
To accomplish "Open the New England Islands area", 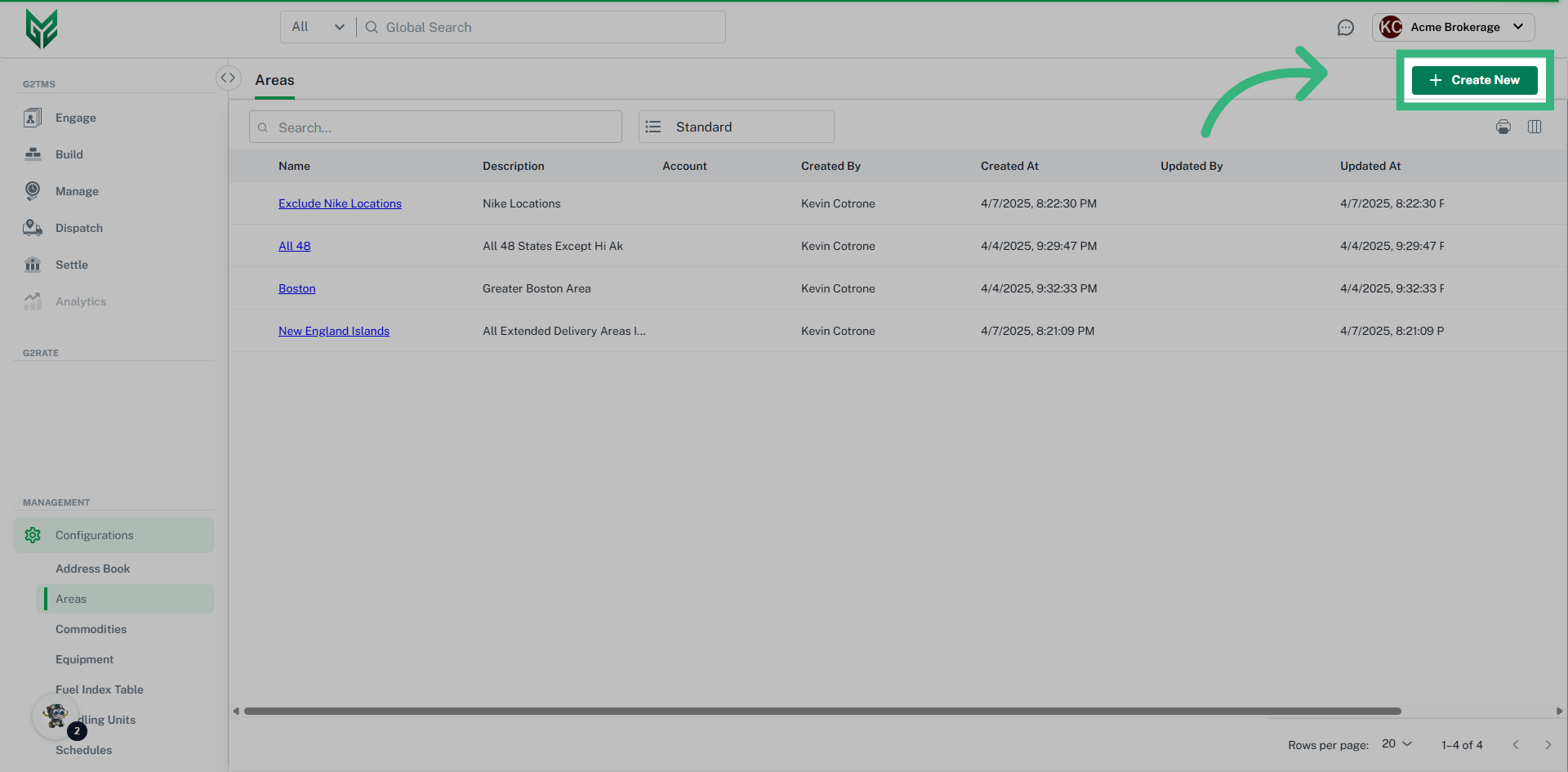I will point(333,331).
